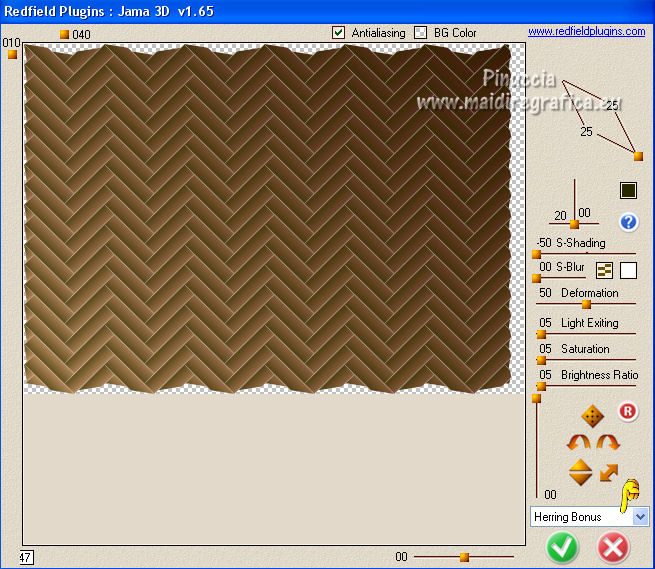Viewport: 655px width, 569px height.
Task: Click the tall vertical slider handle
Action: (x=536, y=399)
